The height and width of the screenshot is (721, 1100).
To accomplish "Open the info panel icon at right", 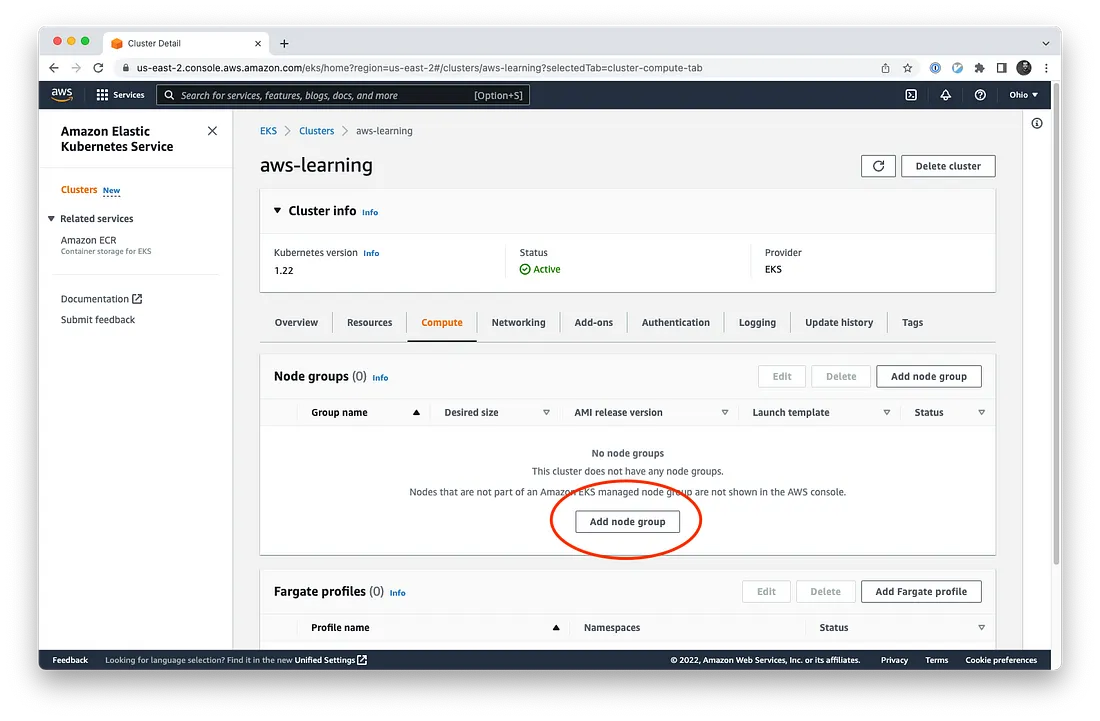I will click(1036, 123).
